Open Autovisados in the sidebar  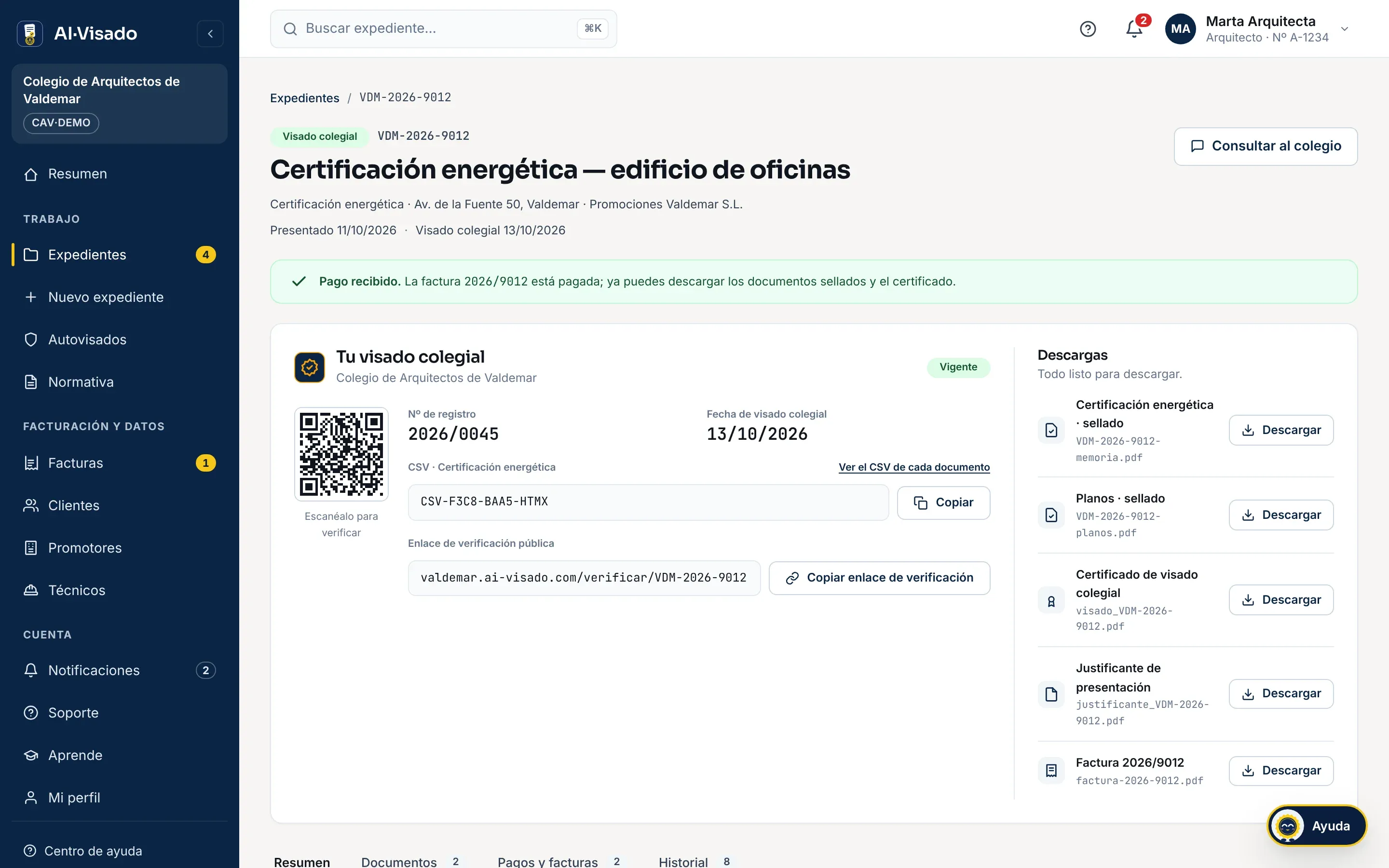click(120, 340)
